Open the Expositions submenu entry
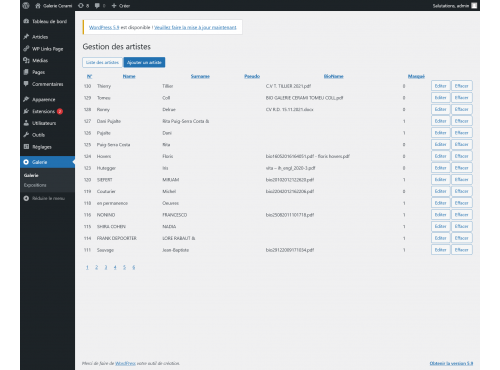 click(35, 185)
